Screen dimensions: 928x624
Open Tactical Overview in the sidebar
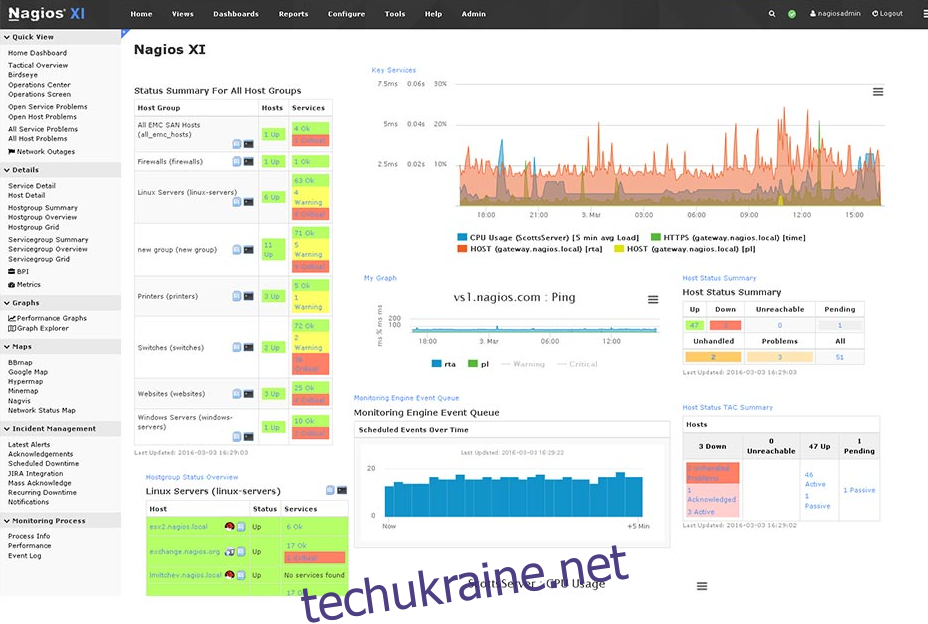tap(38, 66)
